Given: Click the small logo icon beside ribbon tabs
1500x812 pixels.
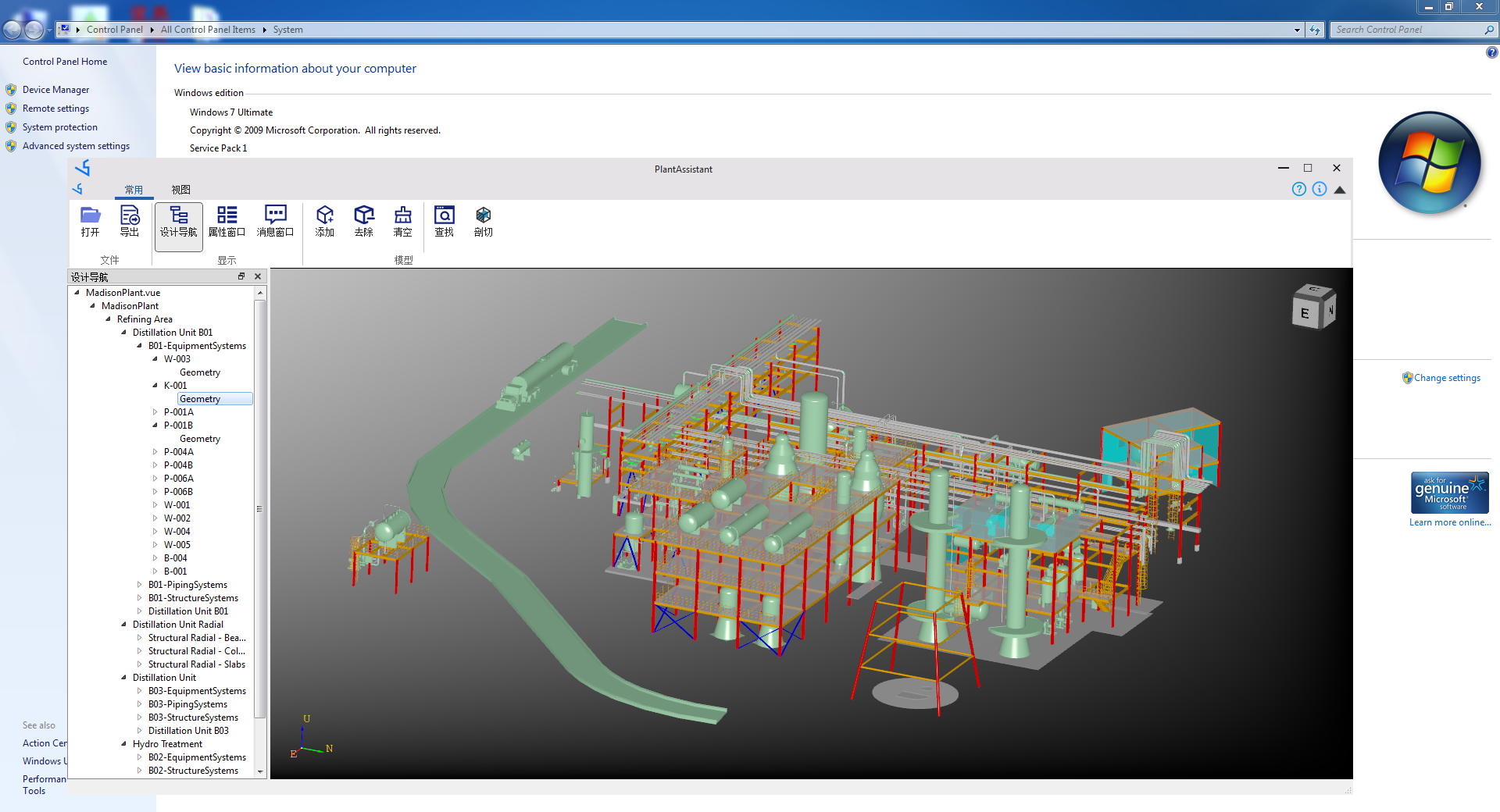Looking at the screenshot, I should coord(77,189).
